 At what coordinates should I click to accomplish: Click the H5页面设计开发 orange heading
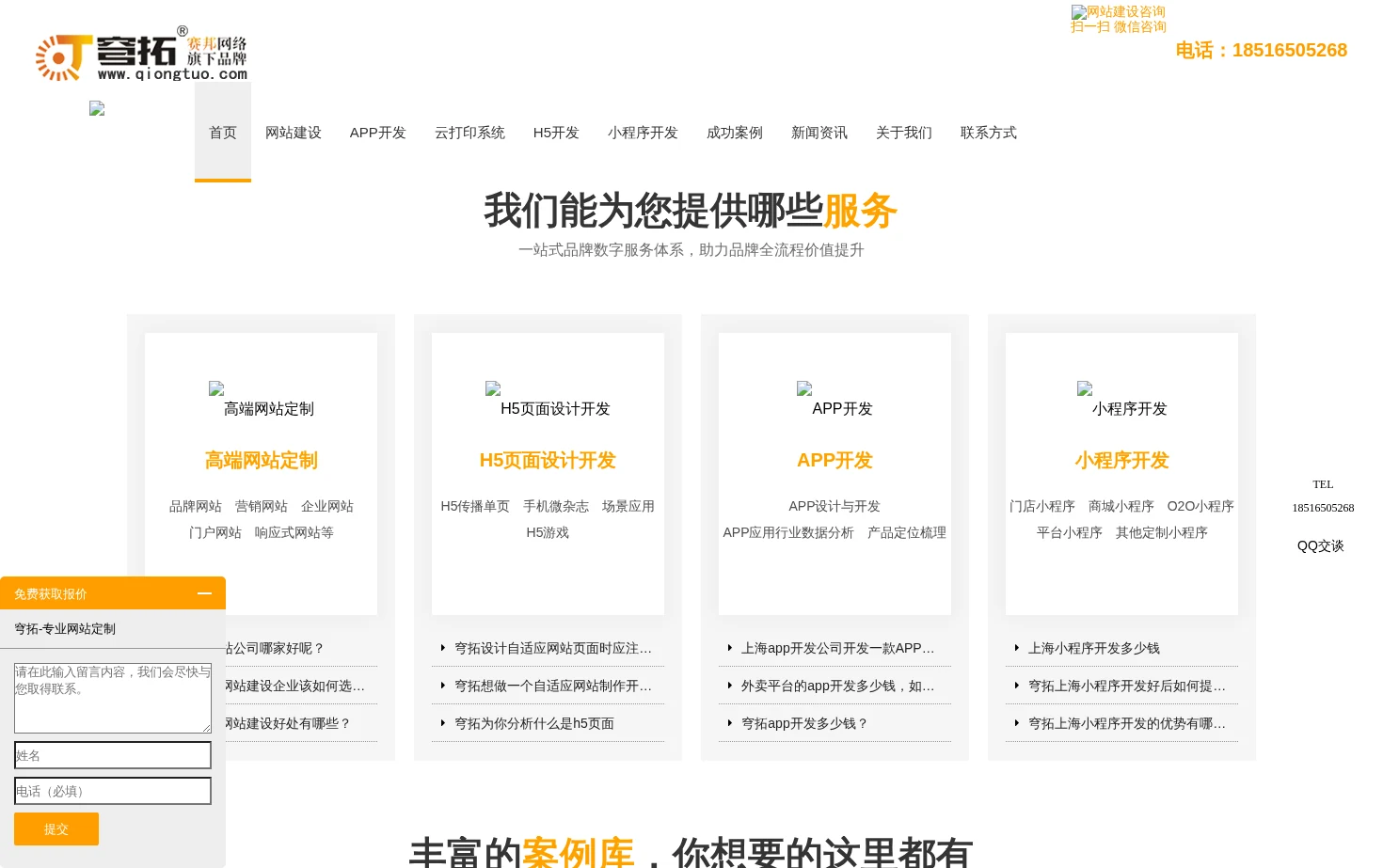pyautogui.click(x=548, y=460)
